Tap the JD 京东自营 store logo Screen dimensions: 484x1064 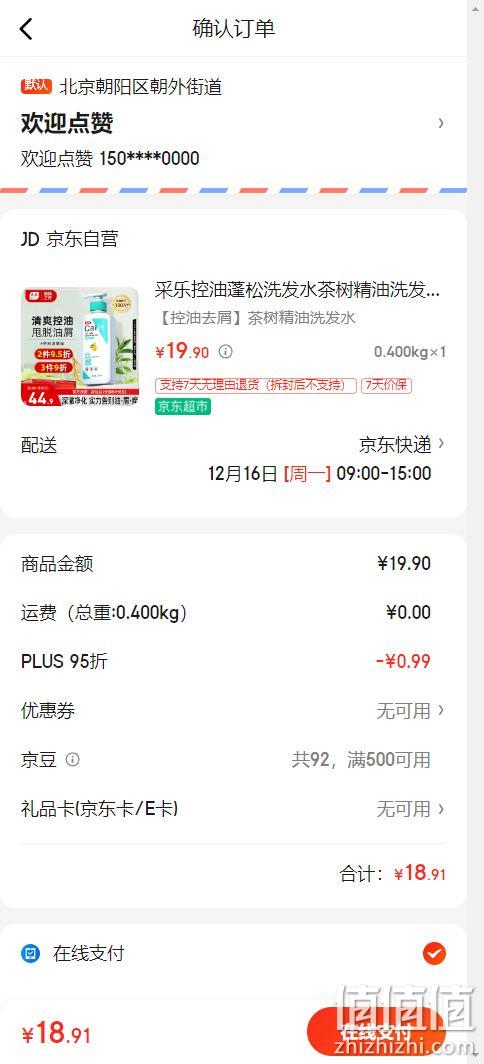point(30,239)
